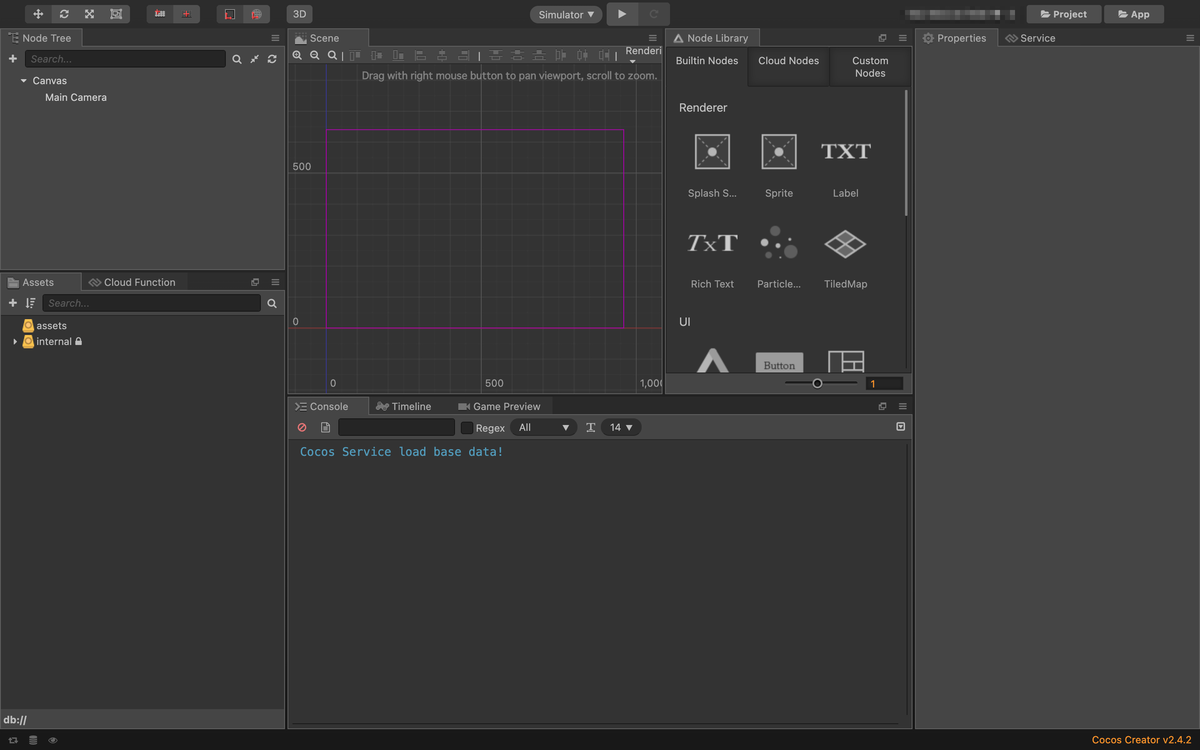The width and height of the screenshot is (1200, 750).
Task: Select the Rich Text node
Action: click(712, 256)
